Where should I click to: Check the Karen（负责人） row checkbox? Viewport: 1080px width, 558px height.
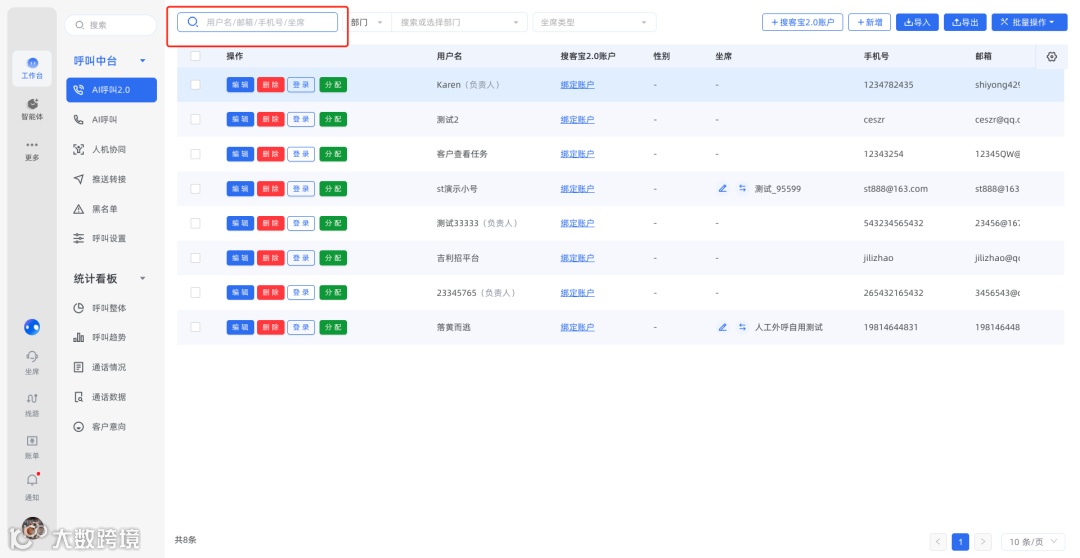coord(196,85)
